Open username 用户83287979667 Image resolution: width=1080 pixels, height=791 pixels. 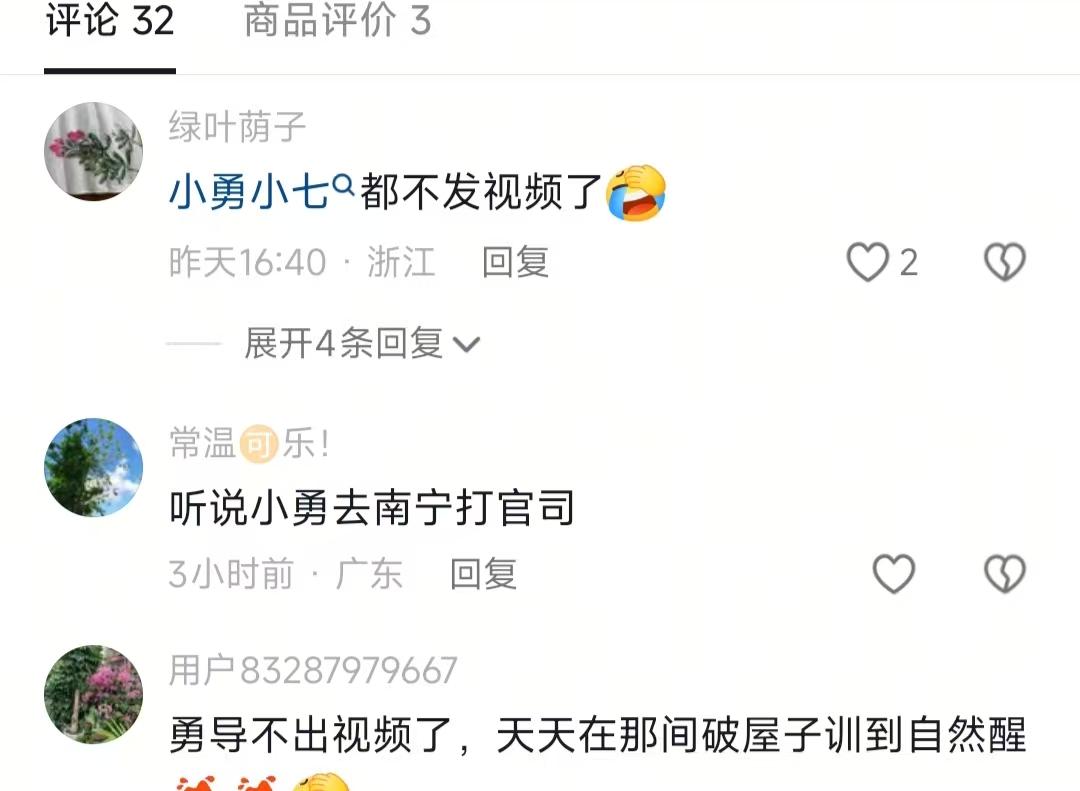coord(313,670)
